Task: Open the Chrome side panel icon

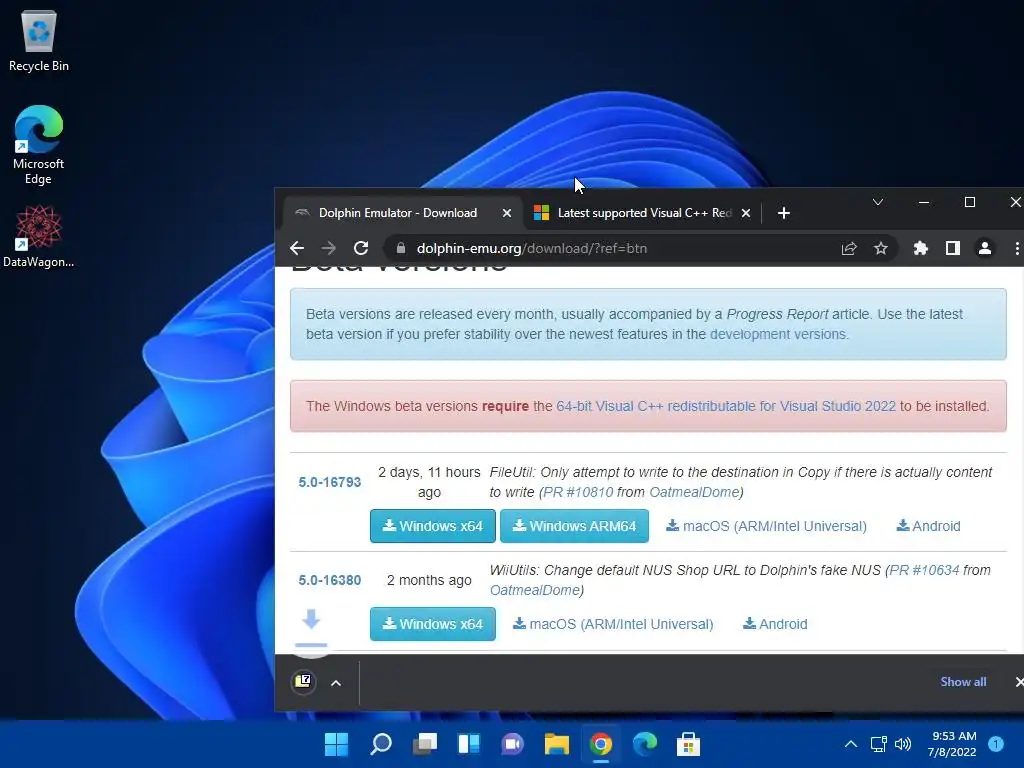Action: point(952,248)
